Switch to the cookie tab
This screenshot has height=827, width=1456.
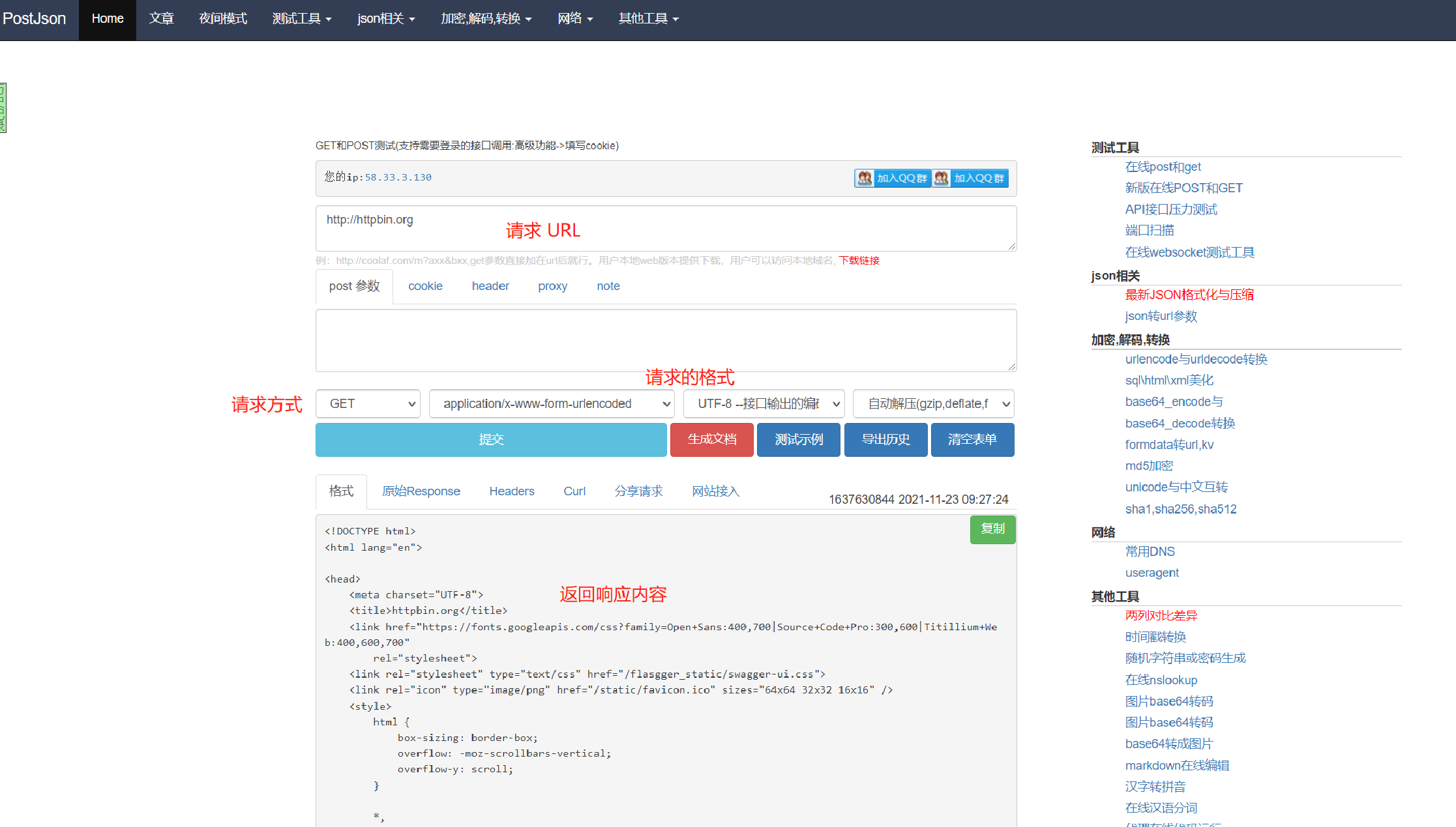coord(425,286)
